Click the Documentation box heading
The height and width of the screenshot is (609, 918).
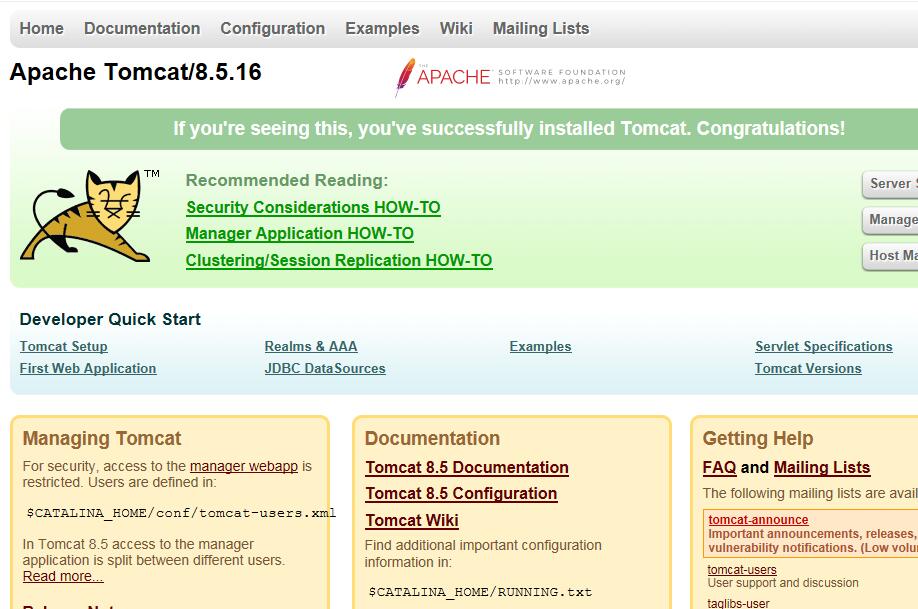tap(432, 438)
